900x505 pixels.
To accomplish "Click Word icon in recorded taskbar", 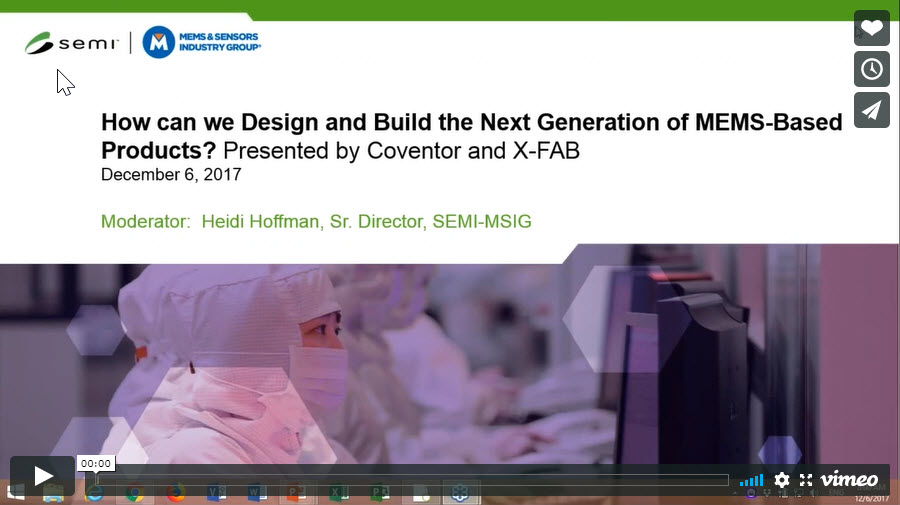I will (257, 493).
